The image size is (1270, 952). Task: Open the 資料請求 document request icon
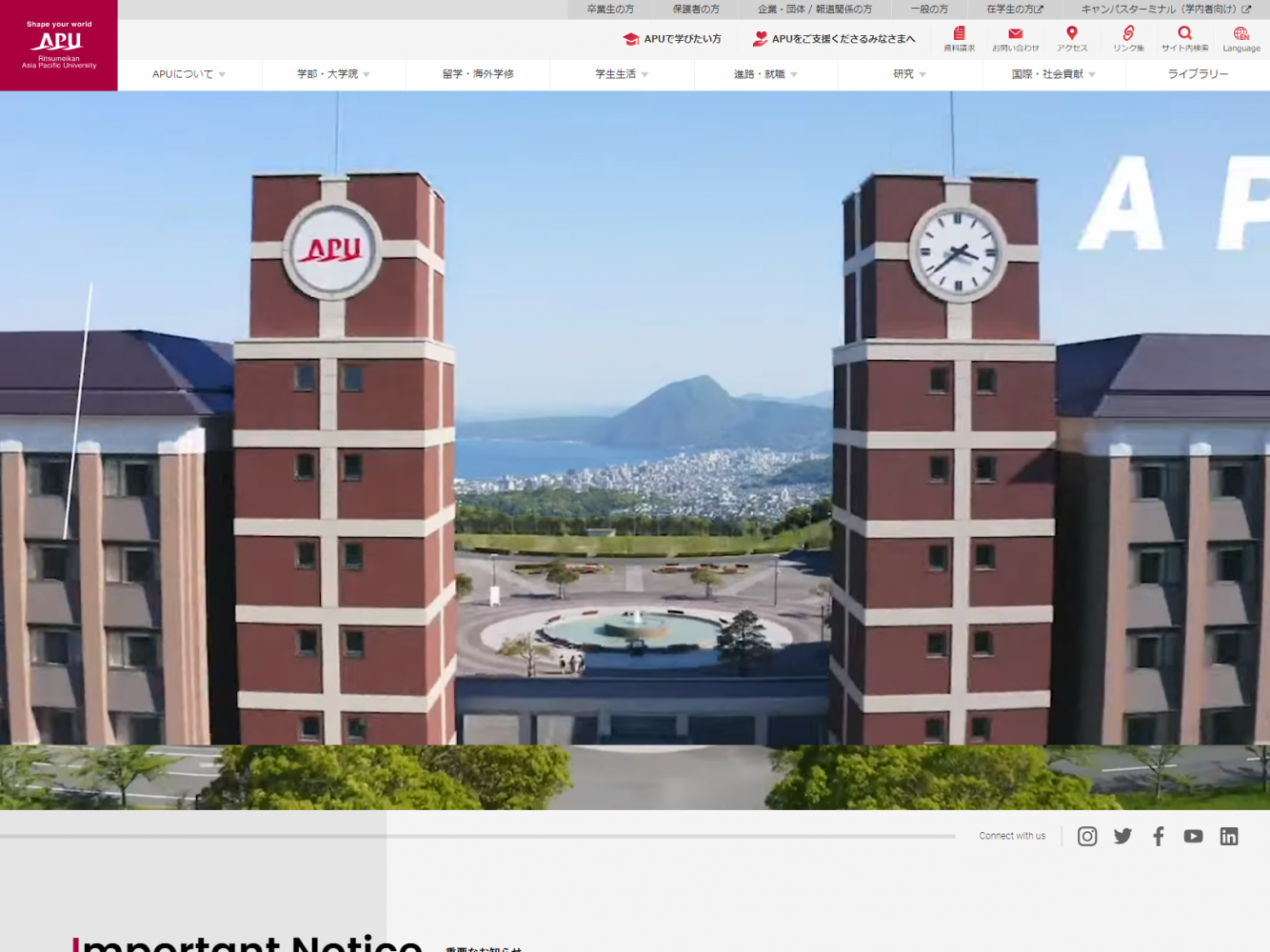tap(959, 39)
